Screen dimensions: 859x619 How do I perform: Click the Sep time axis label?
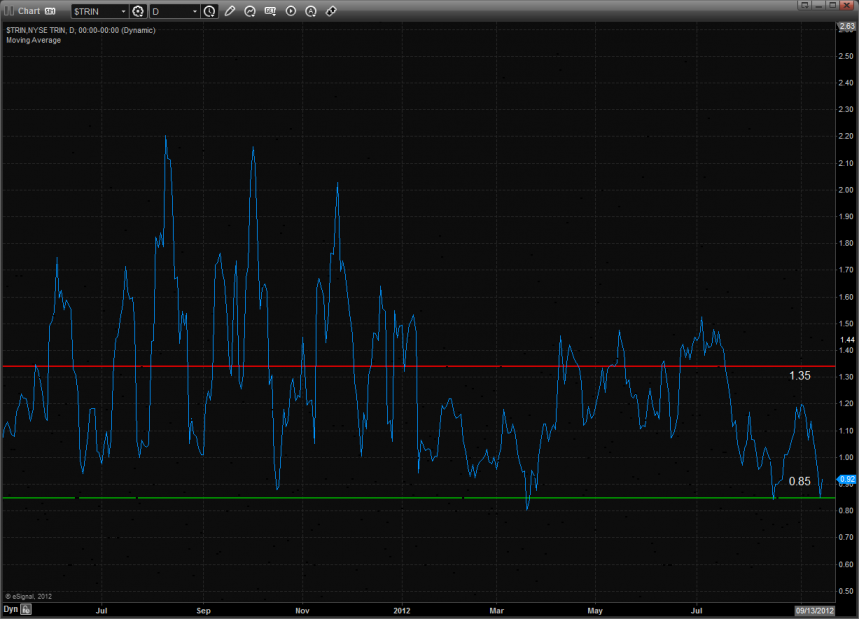pyautogui.click(x=203, y=610)
